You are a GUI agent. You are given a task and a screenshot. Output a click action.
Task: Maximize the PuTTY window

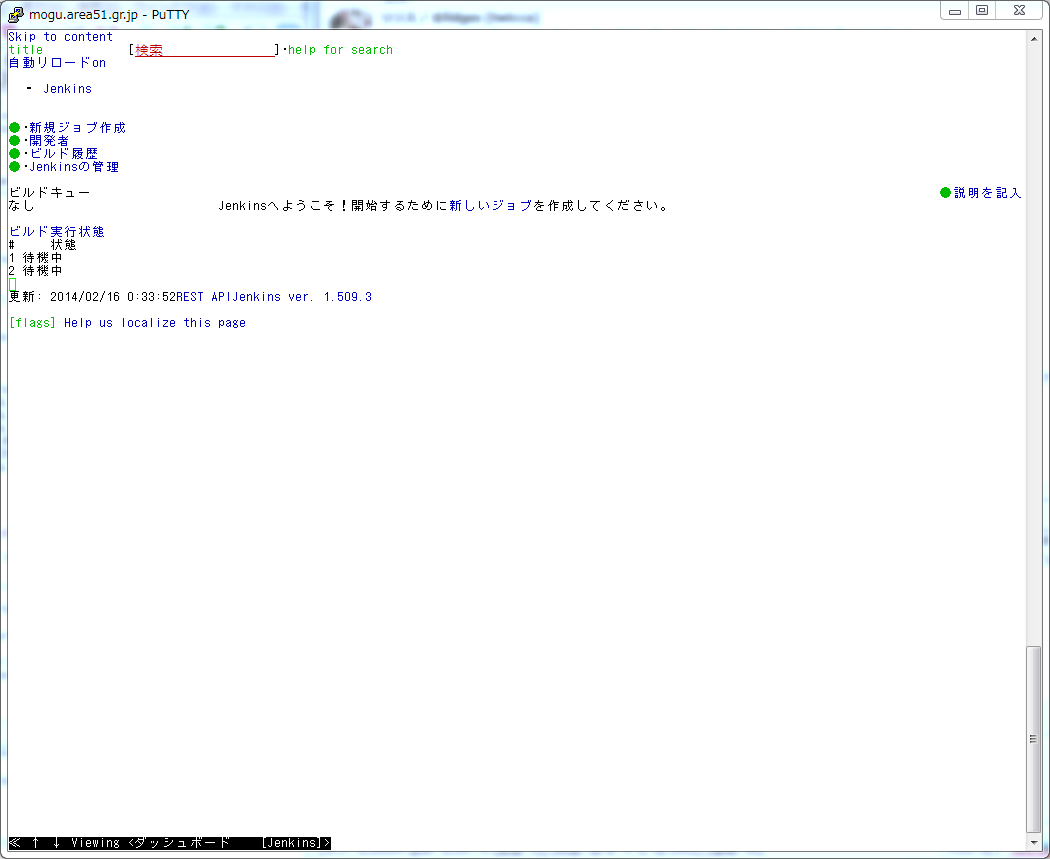982,11
